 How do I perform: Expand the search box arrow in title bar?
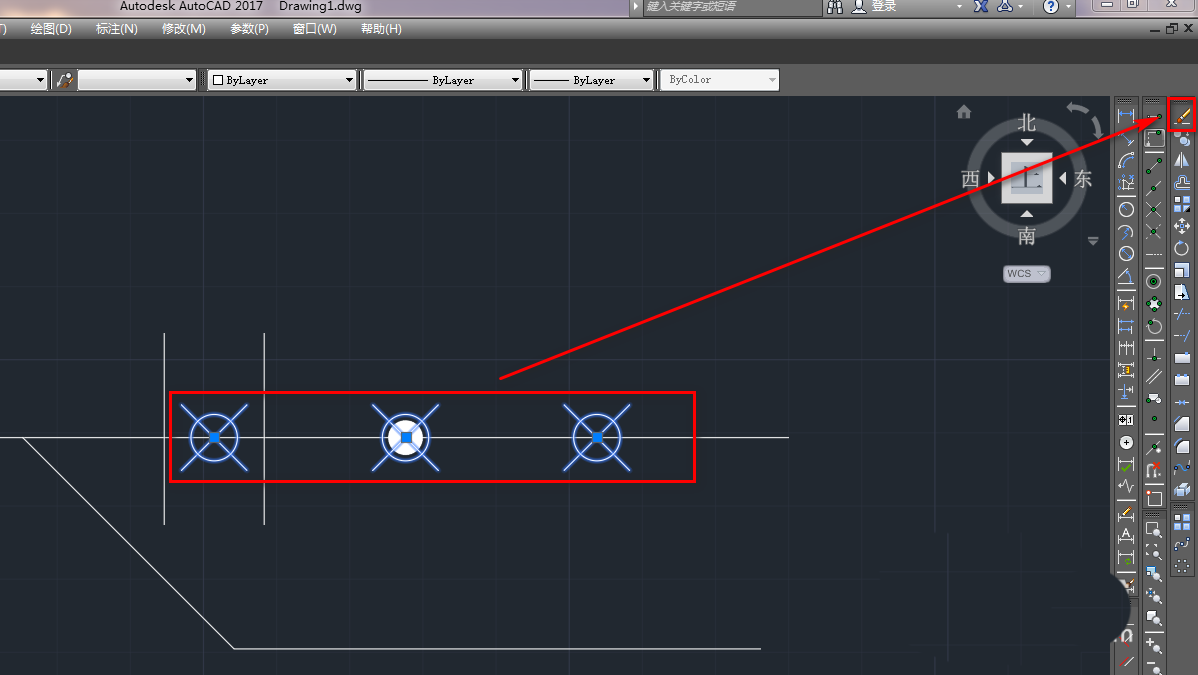coord(636,7)
